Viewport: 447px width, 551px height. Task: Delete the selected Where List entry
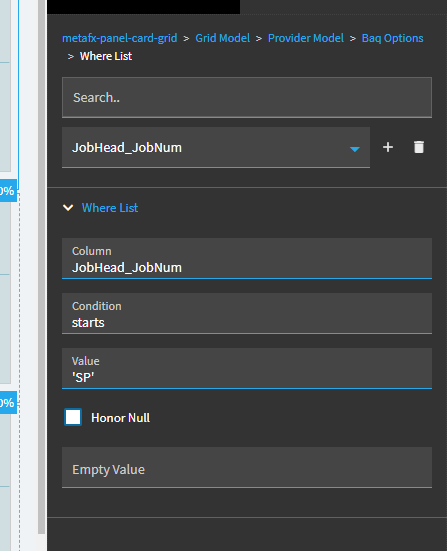pos(419,147)
